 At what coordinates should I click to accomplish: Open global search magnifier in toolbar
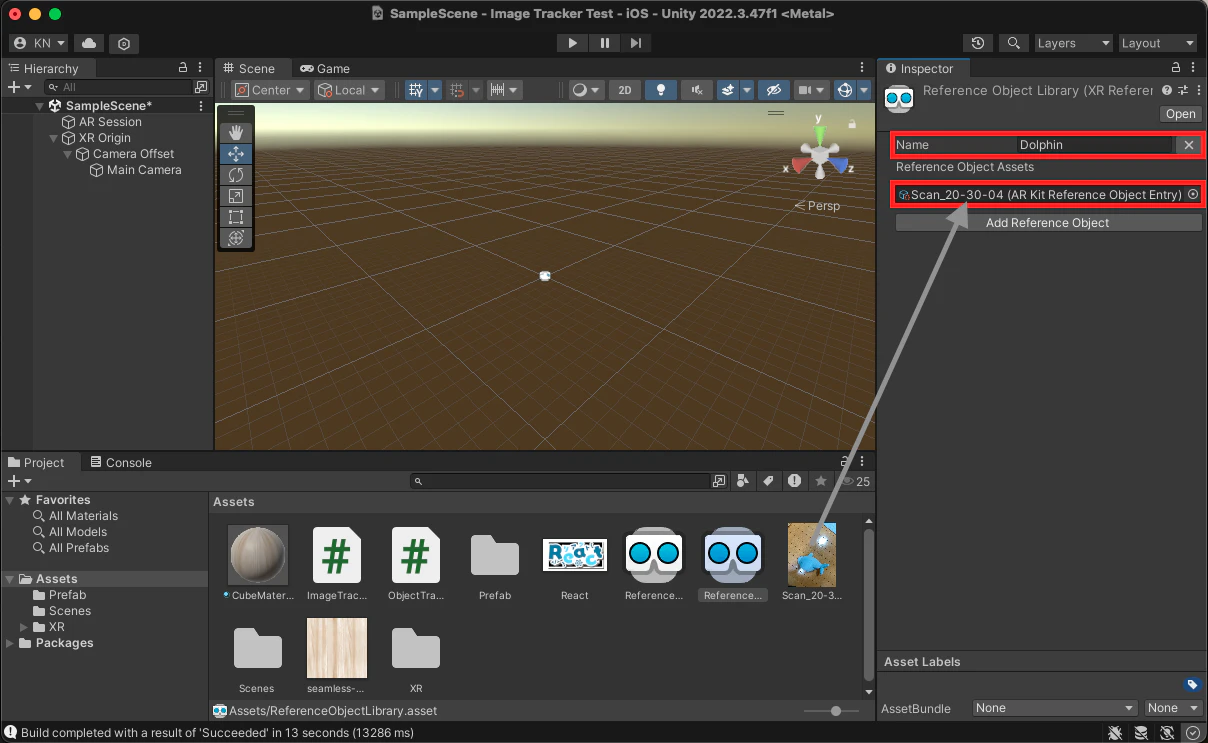[1014, 43]
